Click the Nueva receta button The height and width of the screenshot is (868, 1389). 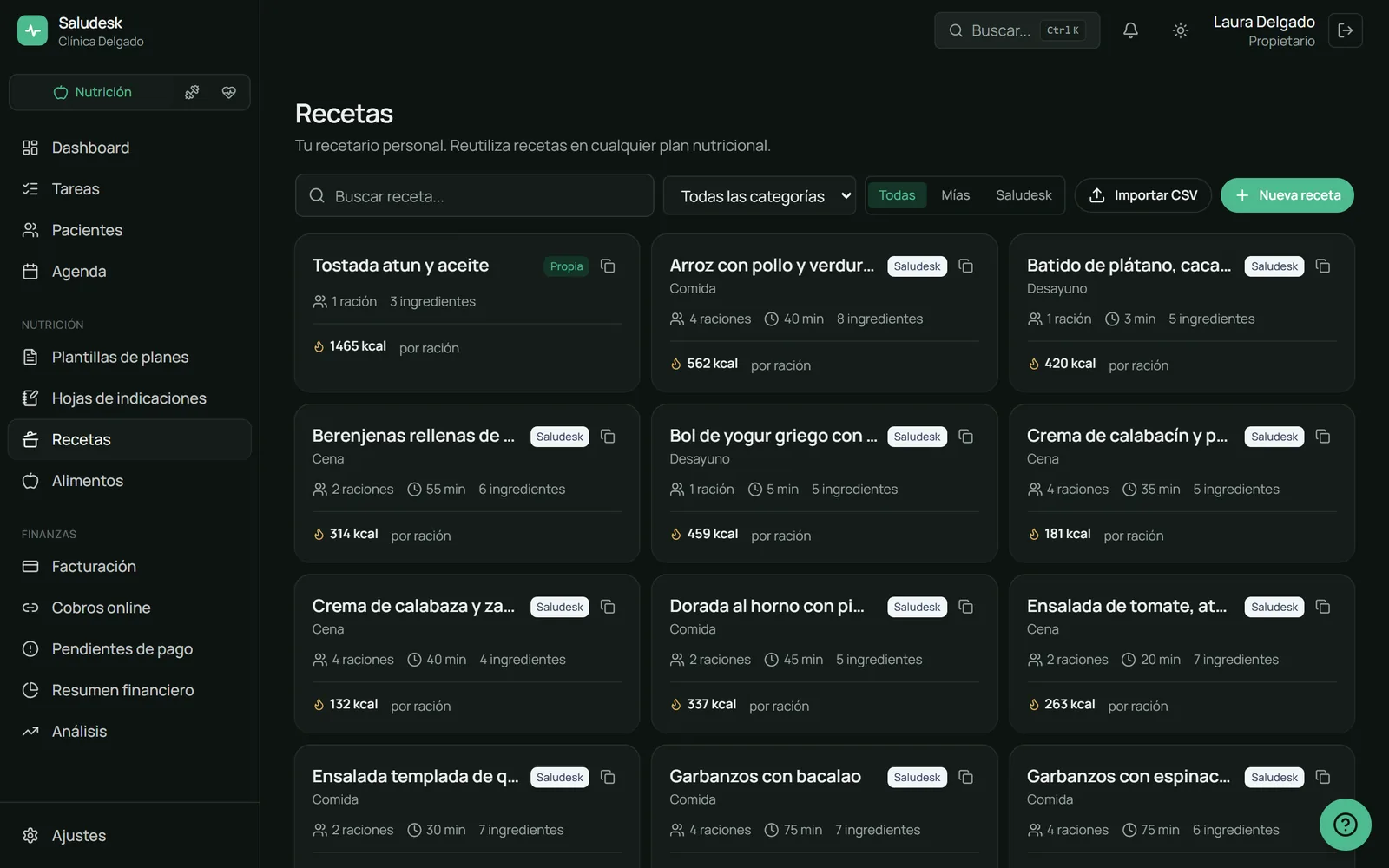tap(1287, 195)
